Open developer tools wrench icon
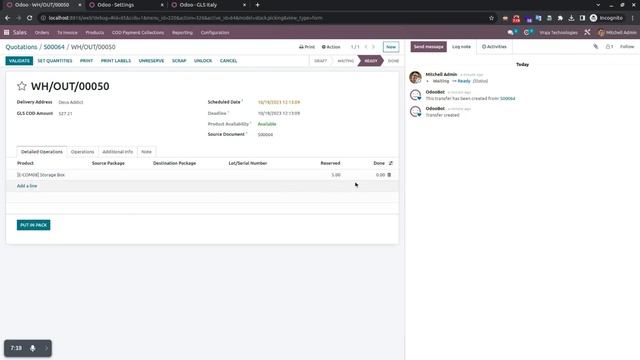This screenshot has height=360, width=640. (587, 32)
